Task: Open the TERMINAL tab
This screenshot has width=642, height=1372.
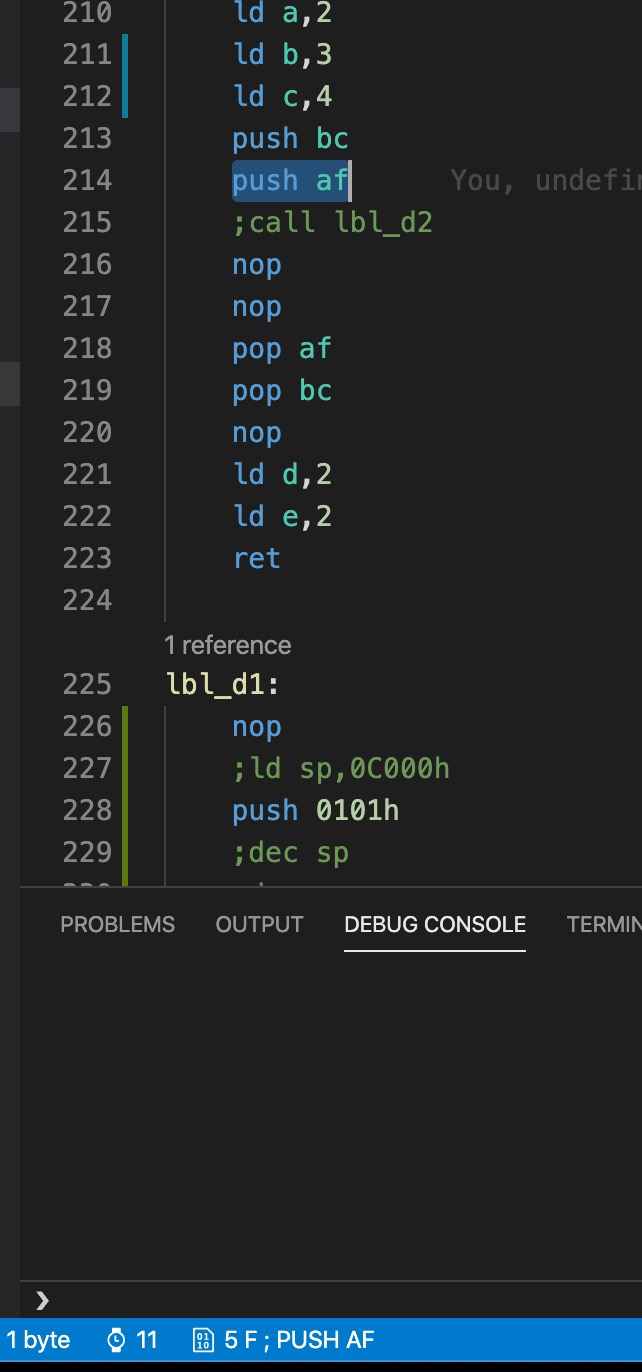Action: 604,925
